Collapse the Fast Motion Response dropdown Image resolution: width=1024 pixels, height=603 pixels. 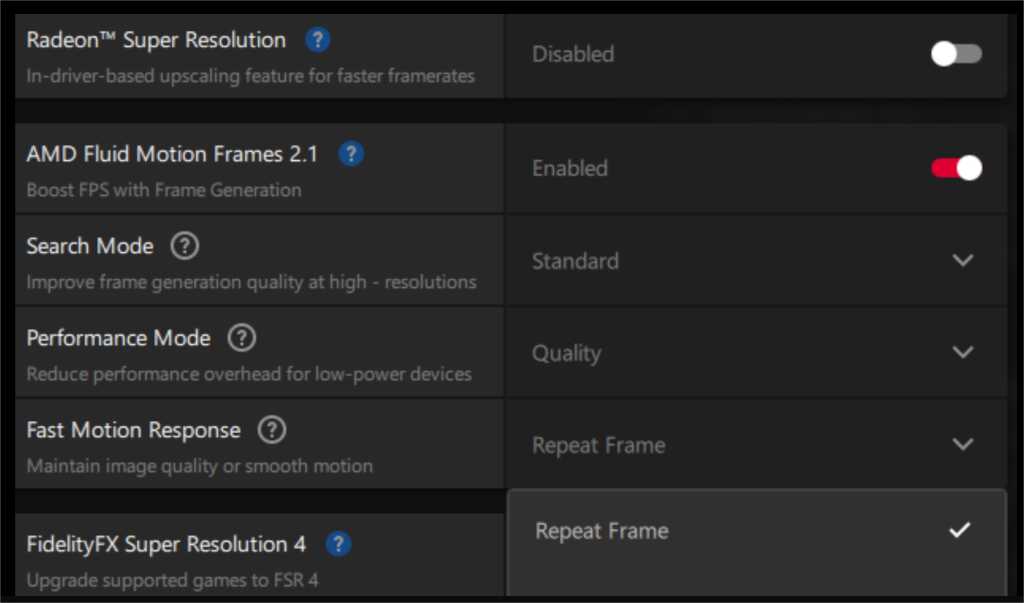click(x=963, y=444)
